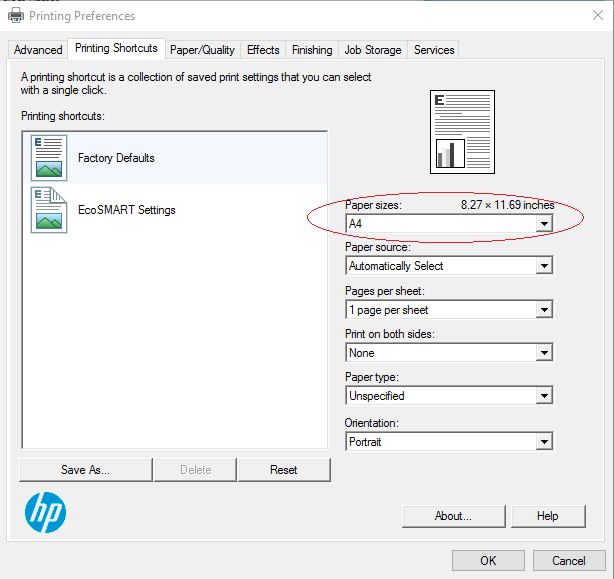Click the HP logo icon
This screenshot has height=579, width=614.
coord(45,513)
